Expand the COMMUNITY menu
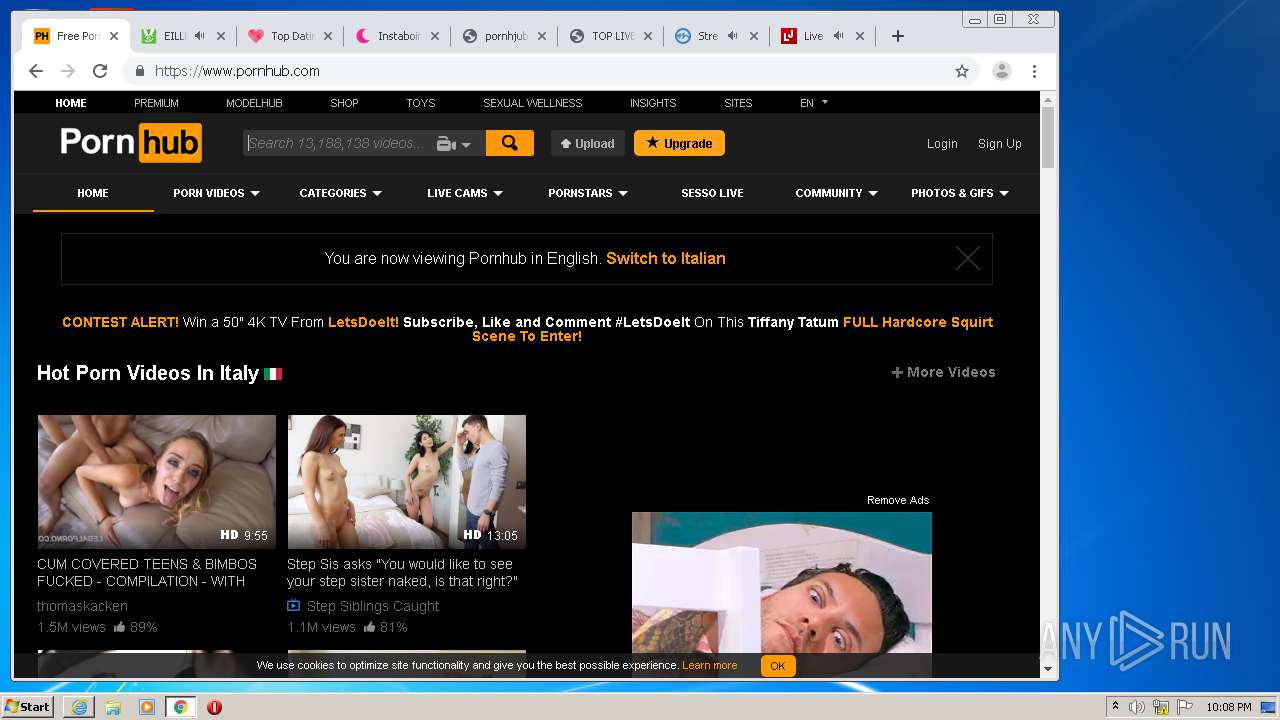This screenshot has width=1280, height=720. coord(837,193)
